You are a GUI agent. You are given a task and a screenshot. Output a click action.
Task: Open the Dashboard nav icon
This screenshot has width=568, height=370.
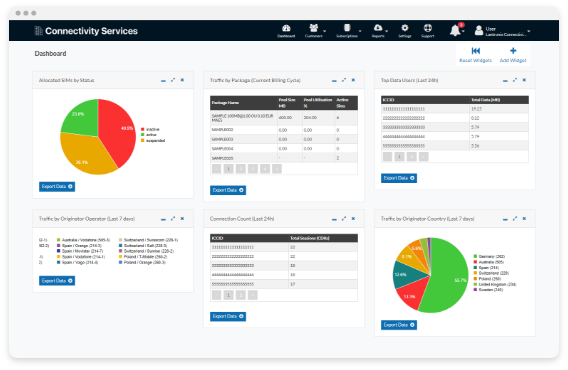(x=286, y=28)
